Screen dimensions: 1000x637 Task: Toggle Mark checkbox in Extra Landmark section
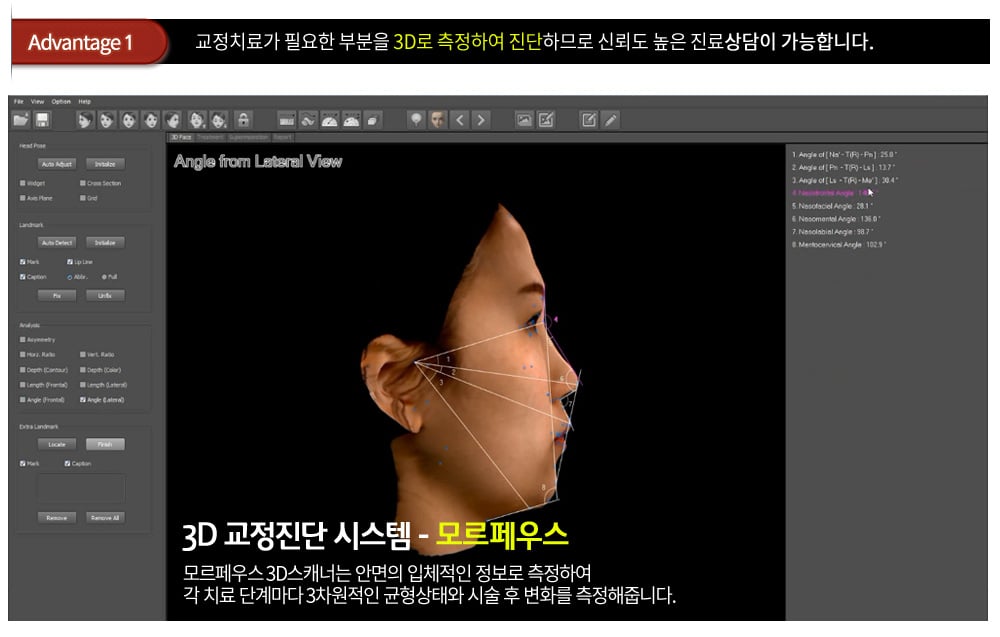click(23, 464)
